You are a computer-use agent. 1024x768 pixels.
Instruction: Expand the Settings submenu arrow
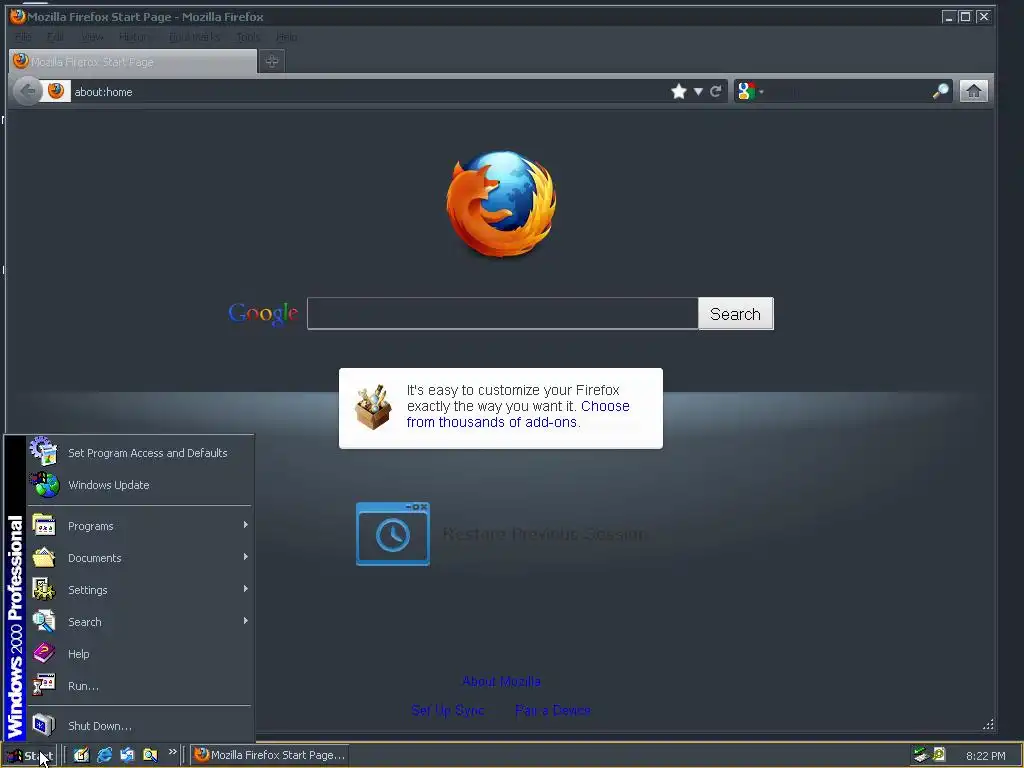[x=246, y=589]
